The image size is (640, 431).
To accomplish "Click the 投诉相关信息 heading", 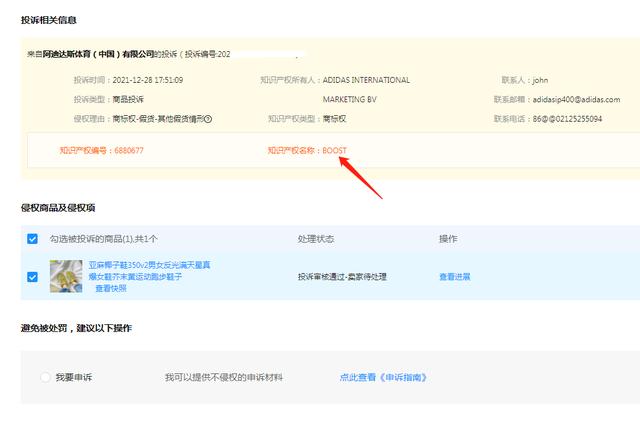I will click(x=49, y=20).
